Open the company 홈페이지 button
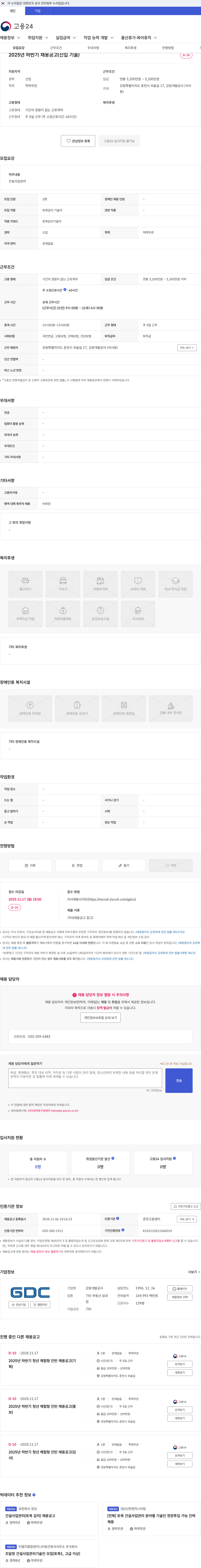This screenshot has width=201, height=1568. 180,1289
